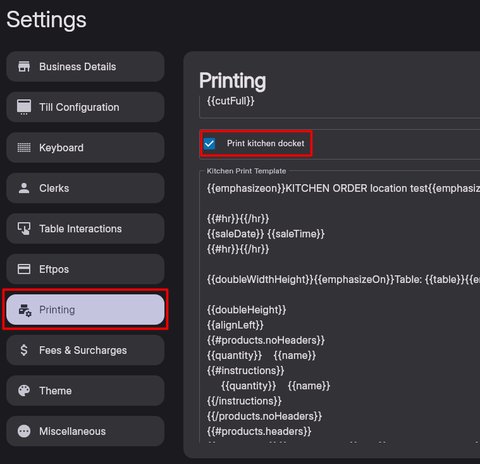This screenshot has width=480, height=464.
Task: Click the Business Details storefront icon
Action: [x=24, y=67]
